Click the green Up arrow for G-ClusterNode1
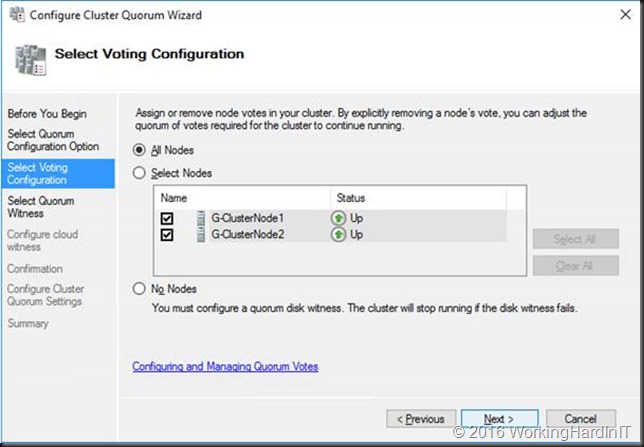 click(x=338, y=218)
